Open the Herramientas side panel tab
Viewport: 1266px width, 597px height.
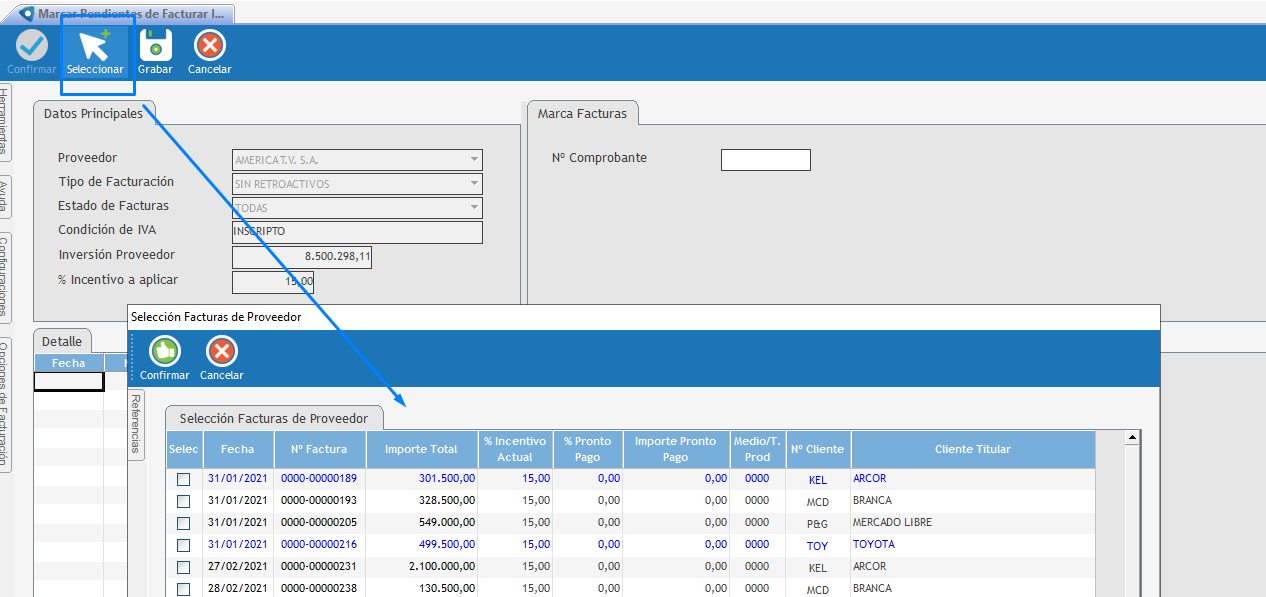click(5, 120)
